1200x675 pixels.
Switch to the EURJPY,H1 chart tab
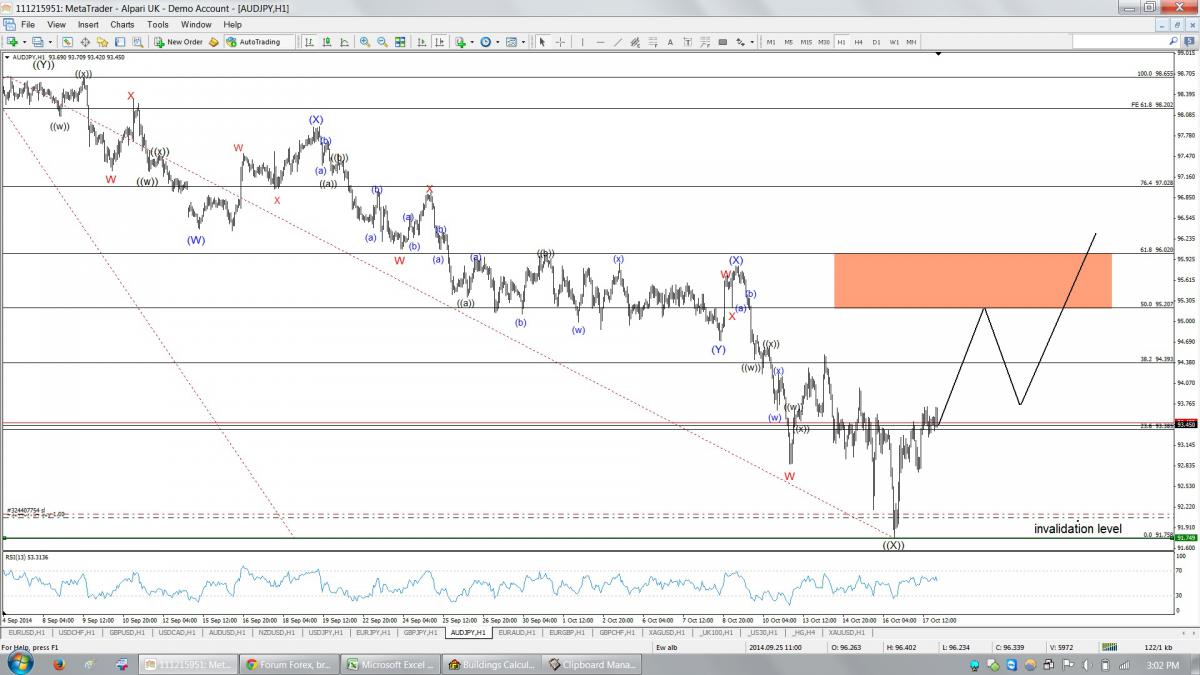[x=373, y=633]
